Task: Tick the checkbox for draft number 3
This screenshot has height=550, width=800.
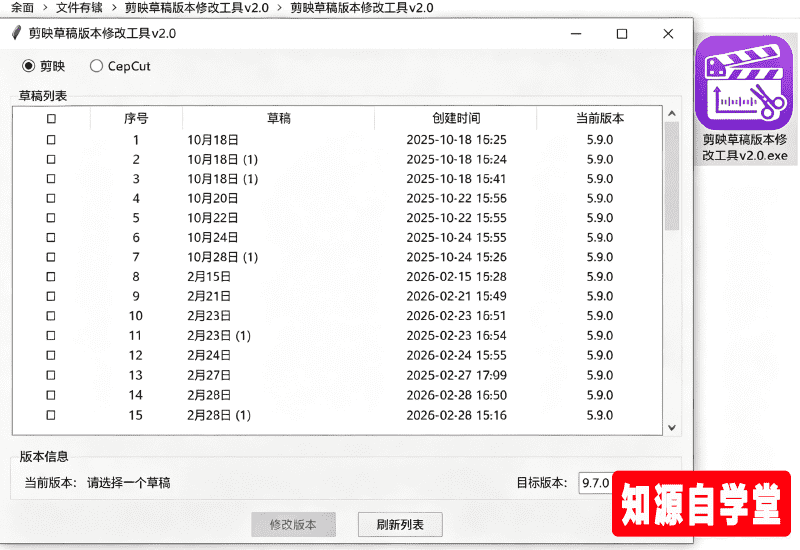Action: pos(51,179)
